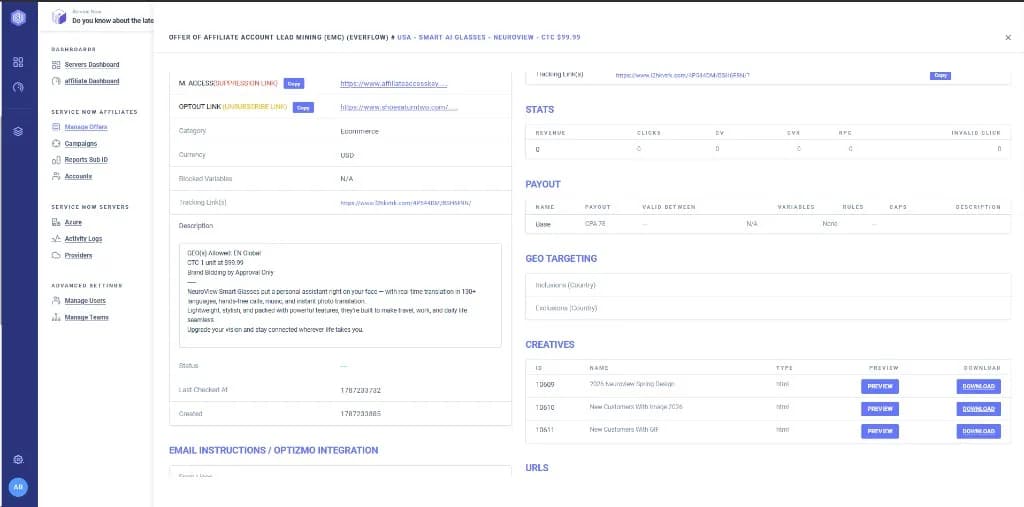Click the URLS section heading
1024x507 pixels.
pyautogui.click(x=537, y=468)
